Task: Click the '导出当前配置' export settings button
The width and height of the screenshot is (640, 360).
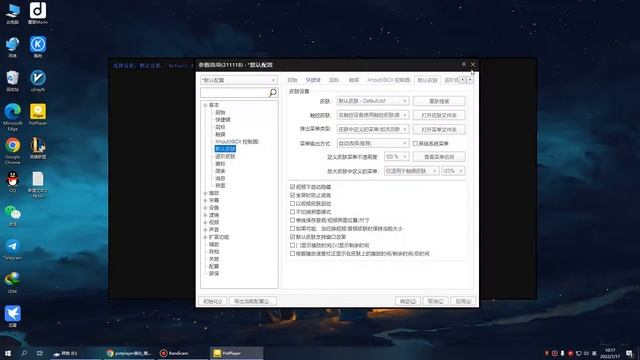Action: (252, 301)
